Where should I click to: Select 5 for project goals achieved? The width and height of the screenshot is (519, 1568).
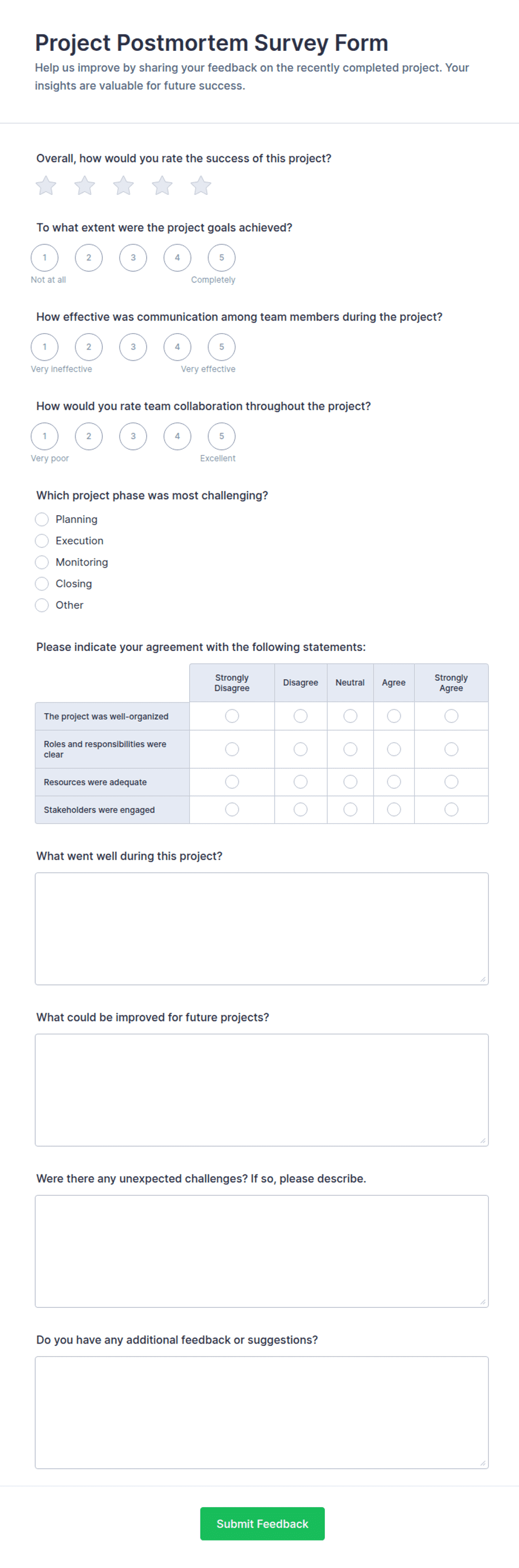[x=222, y=257]
